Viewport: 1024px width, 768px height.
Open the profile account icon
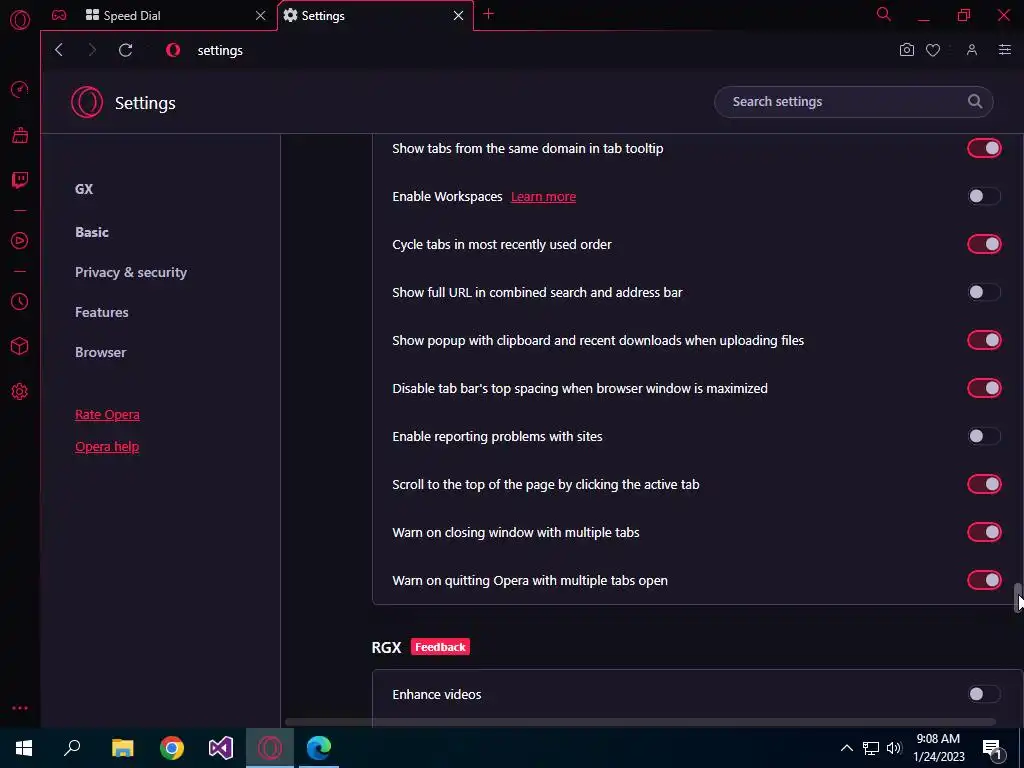972,50
